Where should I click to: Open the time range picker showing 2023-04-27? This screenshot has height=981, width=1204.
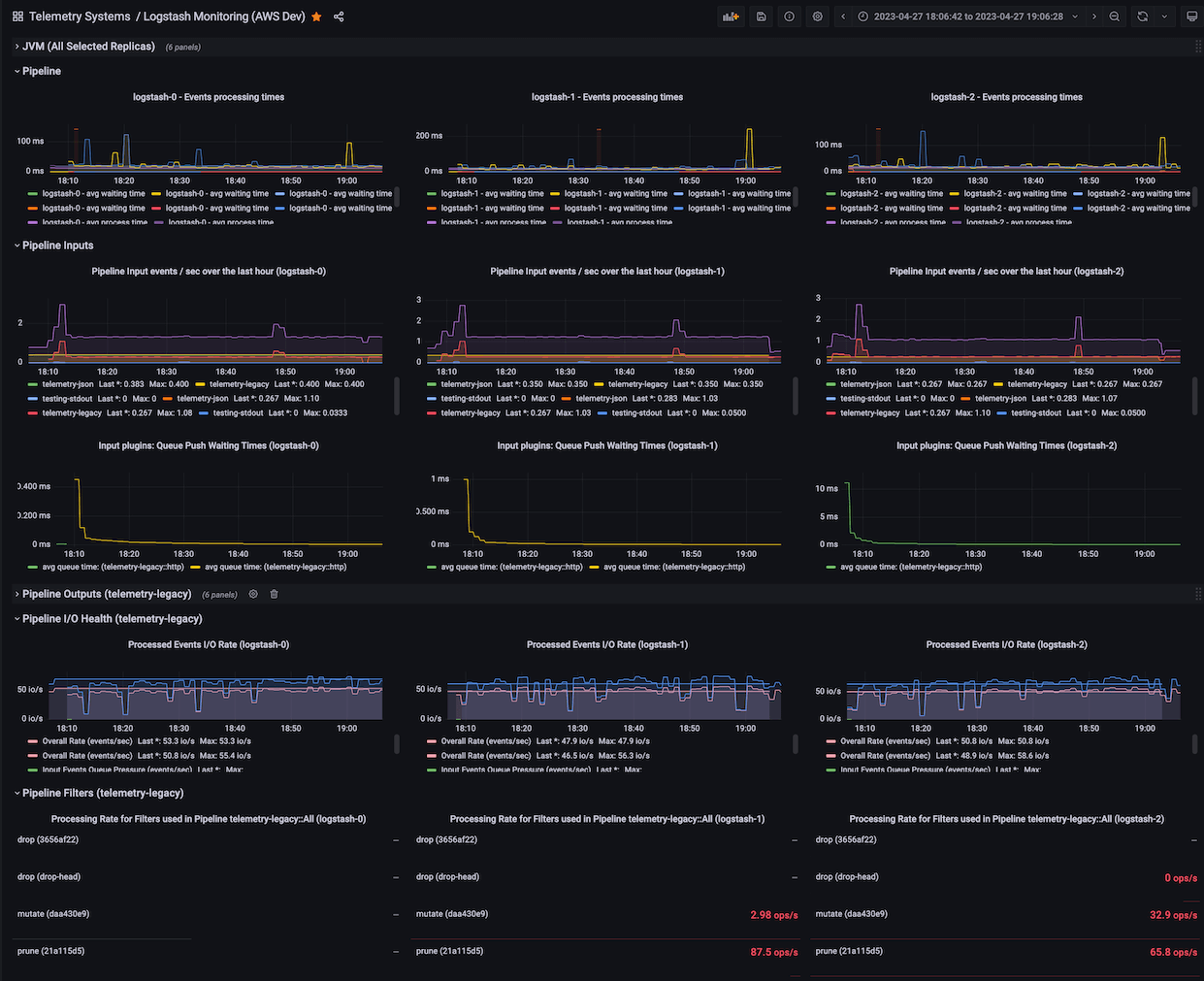(968, 16)
